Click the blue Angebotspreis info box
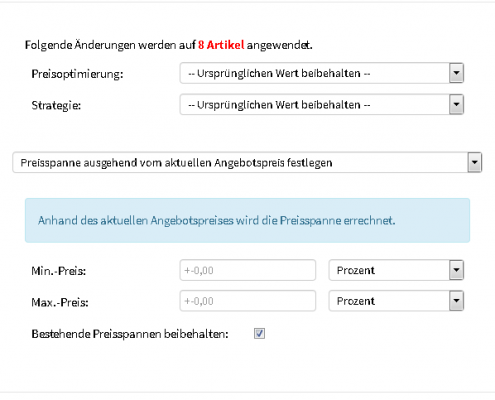This screenshot has width=495, height=400. coord(247,220)
